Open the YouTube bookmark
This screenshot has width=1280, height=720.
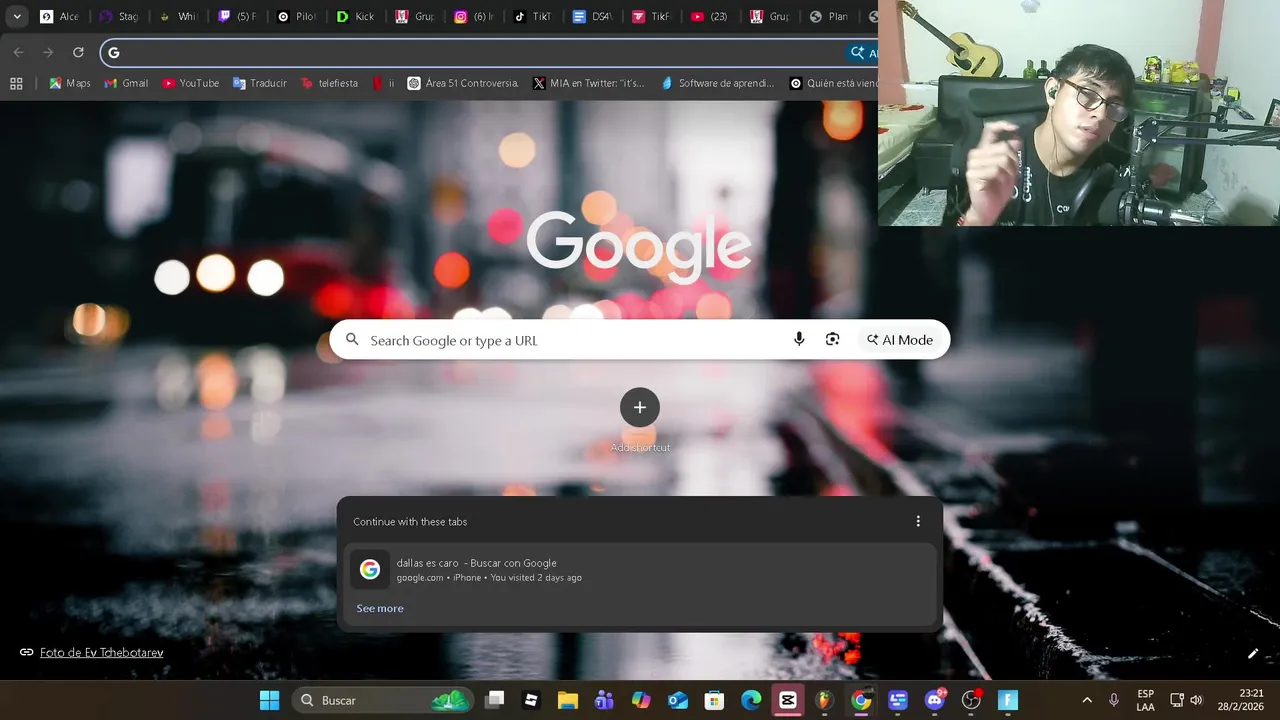pyautogui.click(x=190, y=83)
